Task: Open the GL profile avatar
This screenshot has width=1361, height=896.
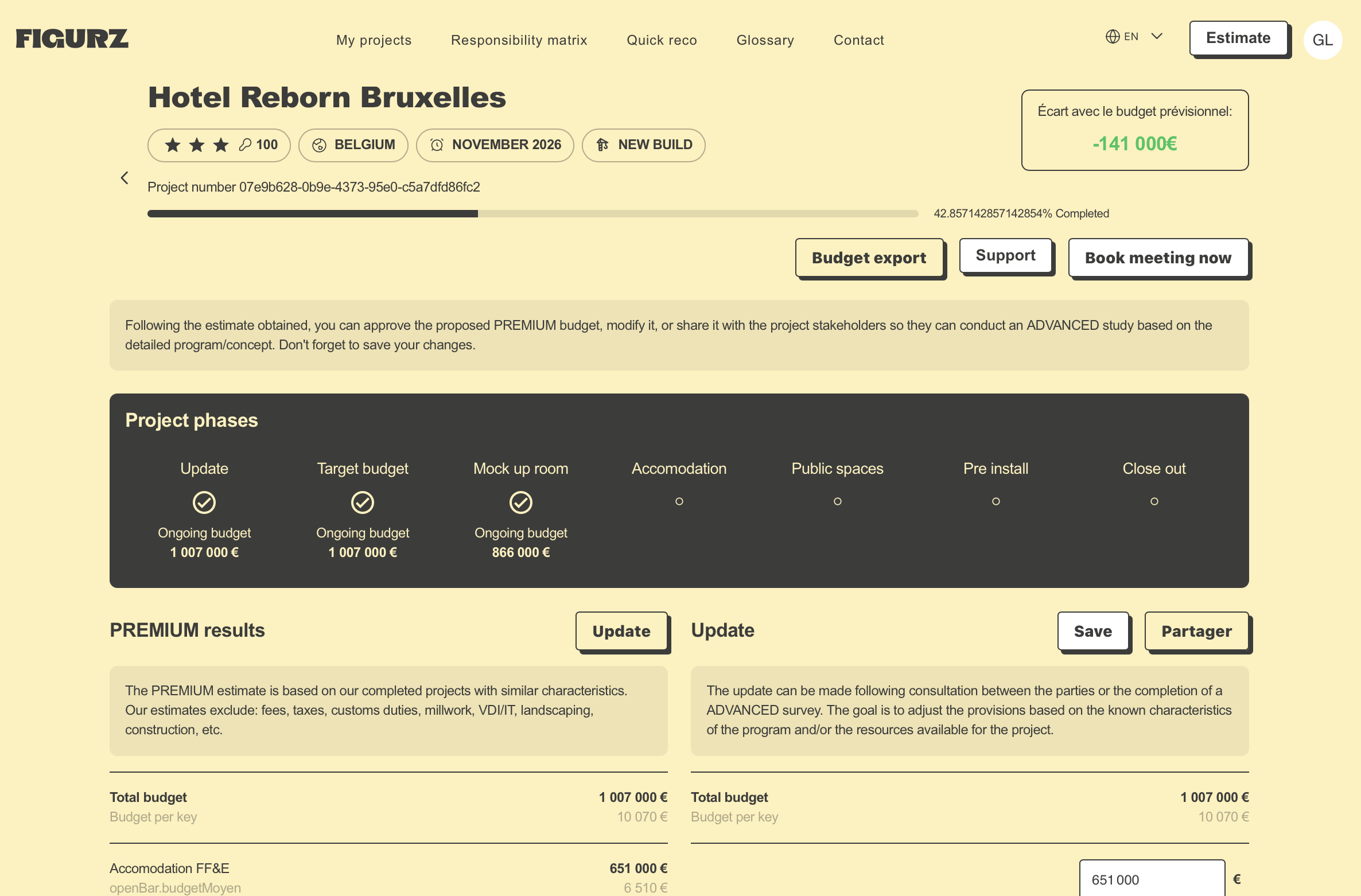Action: 1323,39
